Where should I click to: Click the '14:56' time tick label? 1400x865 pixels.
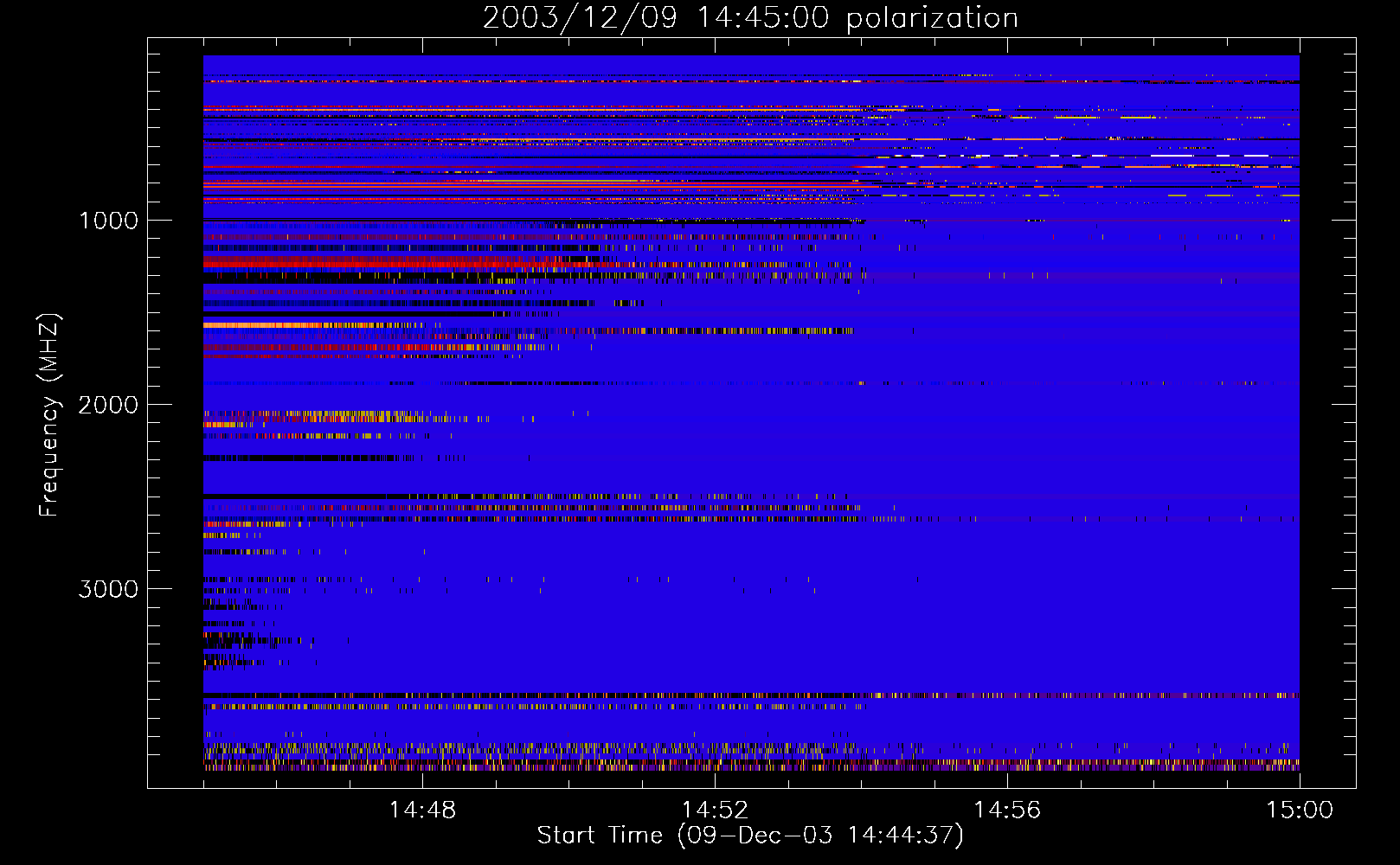(x=1007, y=811)
